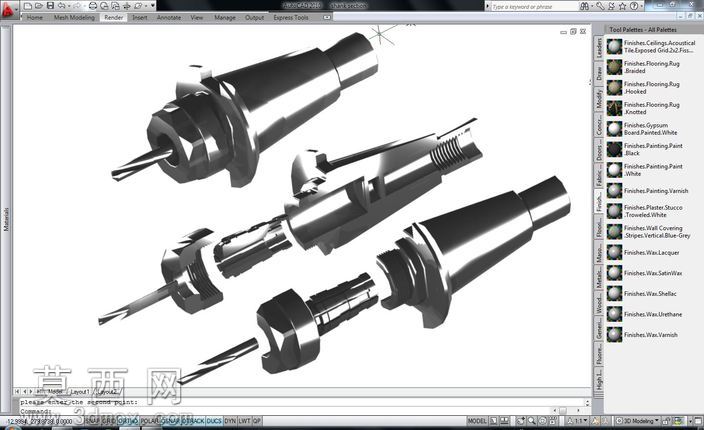Open the Manage ribbon tab
This screenshot has width=704, height=430.
[x=224, y=18]
